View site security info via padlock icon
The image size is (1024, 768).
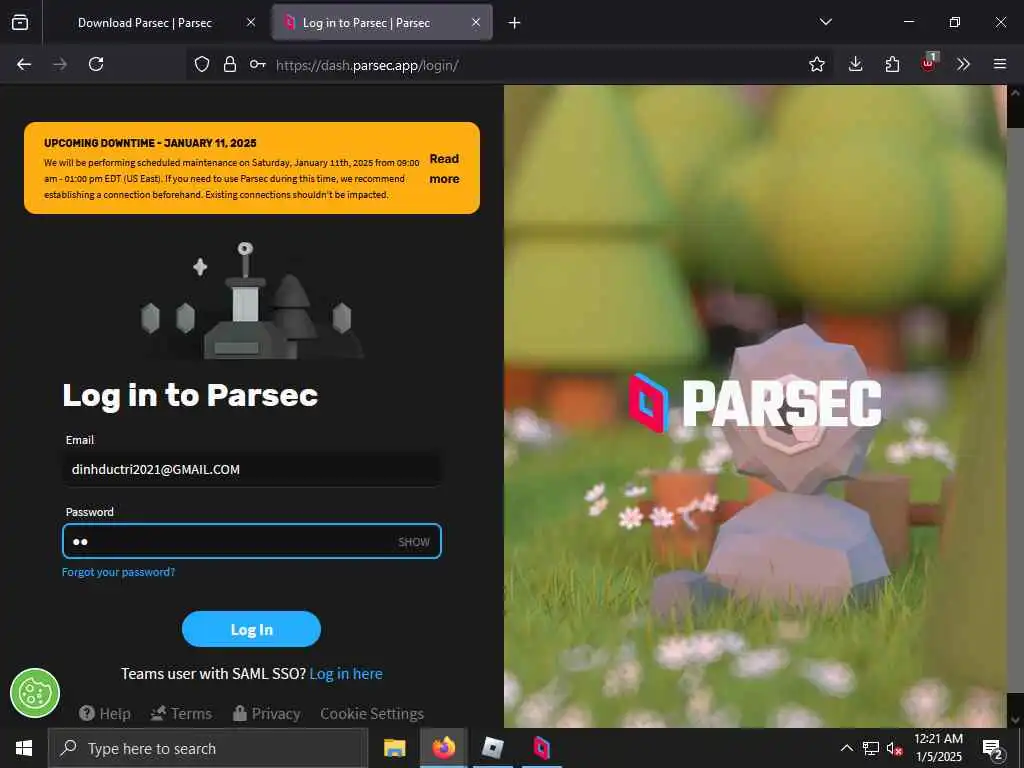click(229, 64)
